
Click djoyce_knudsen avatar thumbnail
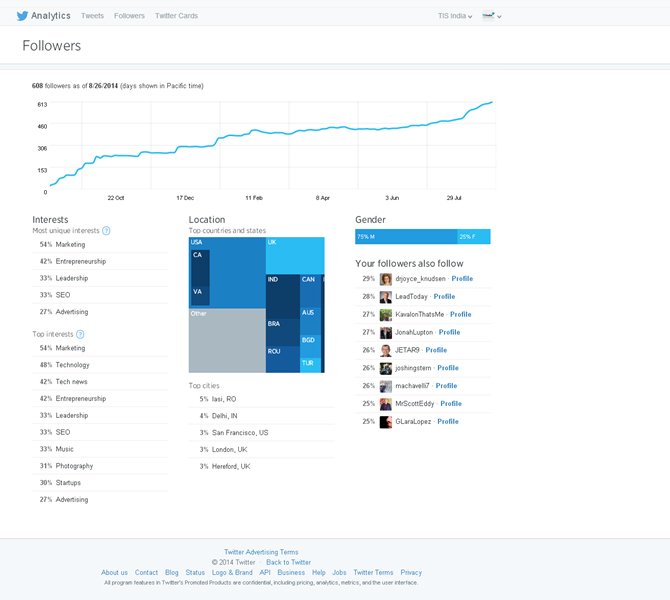pos(385,279)
